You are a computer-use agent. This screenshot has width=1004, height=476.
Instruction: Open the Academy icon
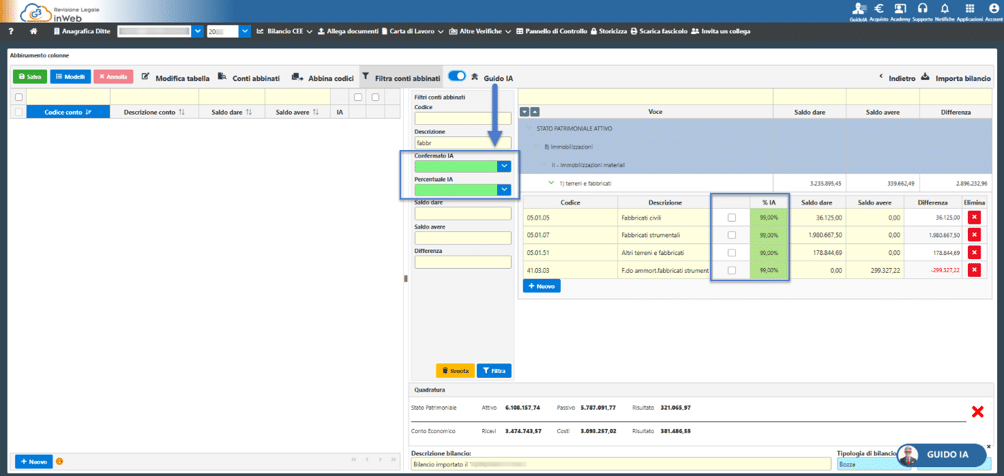(900, 9)
